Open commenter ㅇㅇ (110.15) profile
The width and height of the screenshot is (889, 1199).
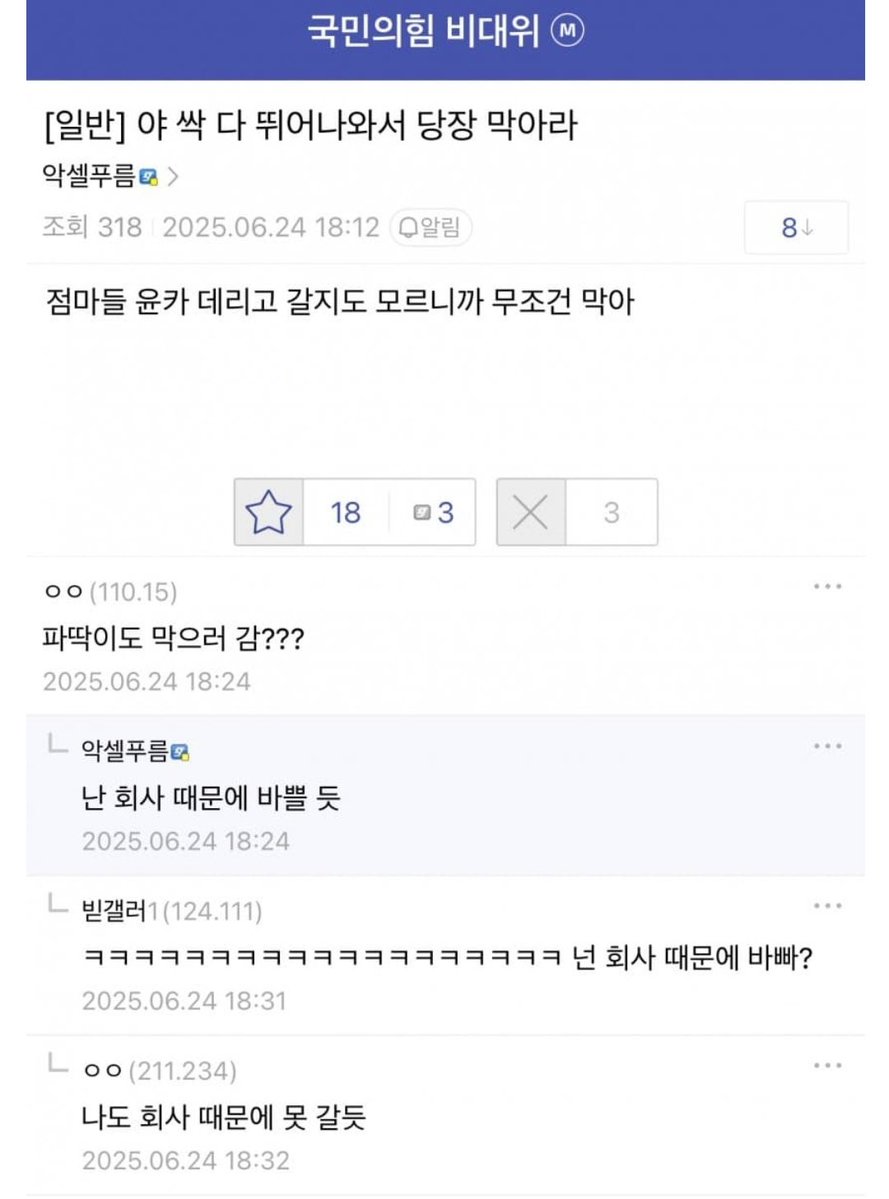[x=111, y=592]
